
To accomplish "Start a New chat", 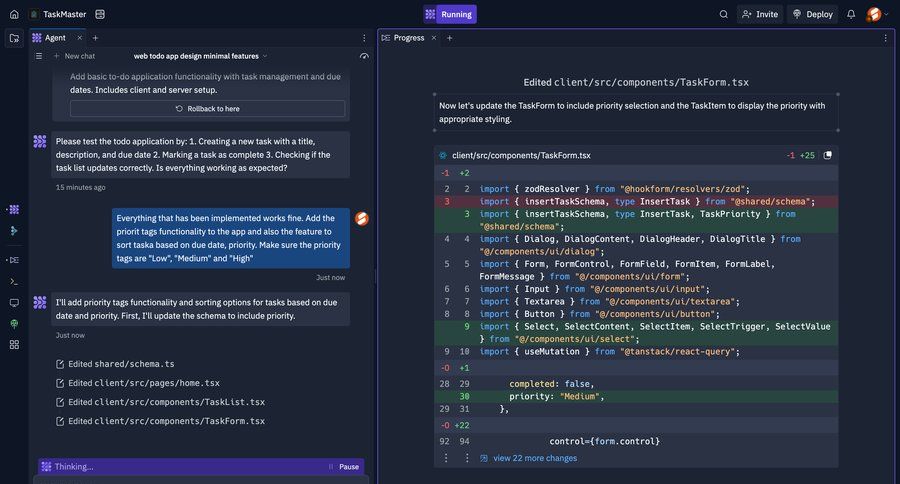I will pos(74,56).
